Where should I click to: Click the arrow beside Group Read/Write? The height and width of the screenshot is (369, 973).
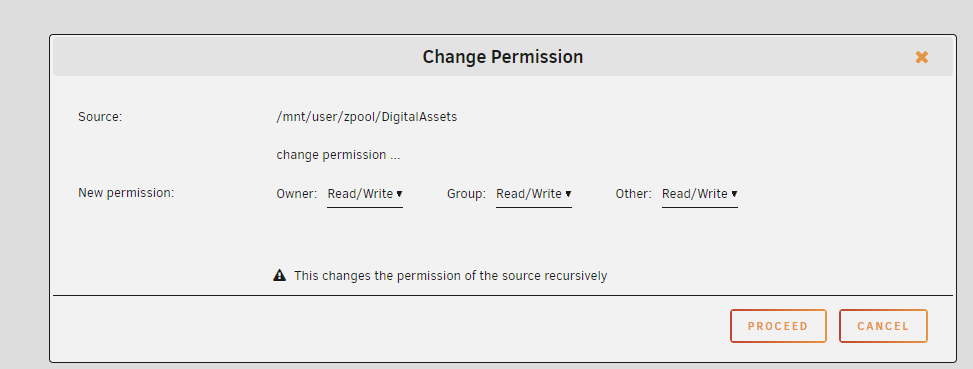pos(568,194)
